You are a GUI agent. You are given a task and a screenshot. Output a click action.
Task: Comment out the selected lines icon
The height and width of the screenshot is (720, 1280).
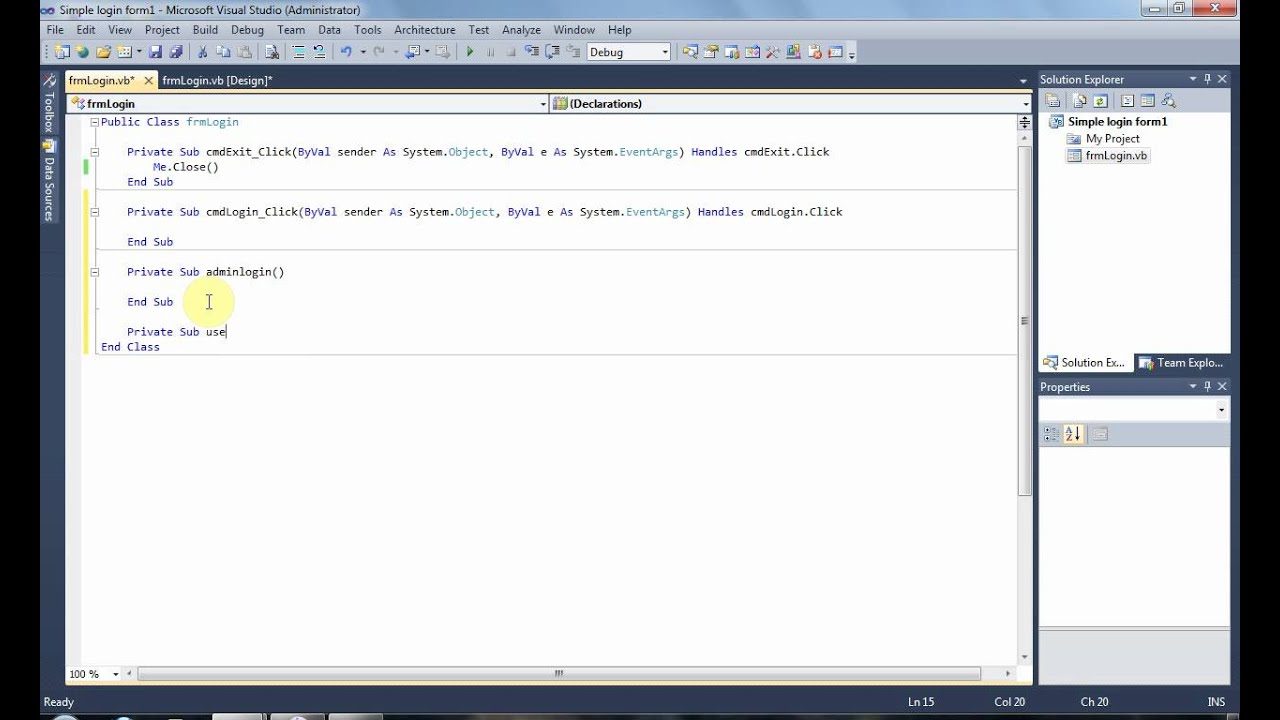pyautogui.click(x=299, y=52)
